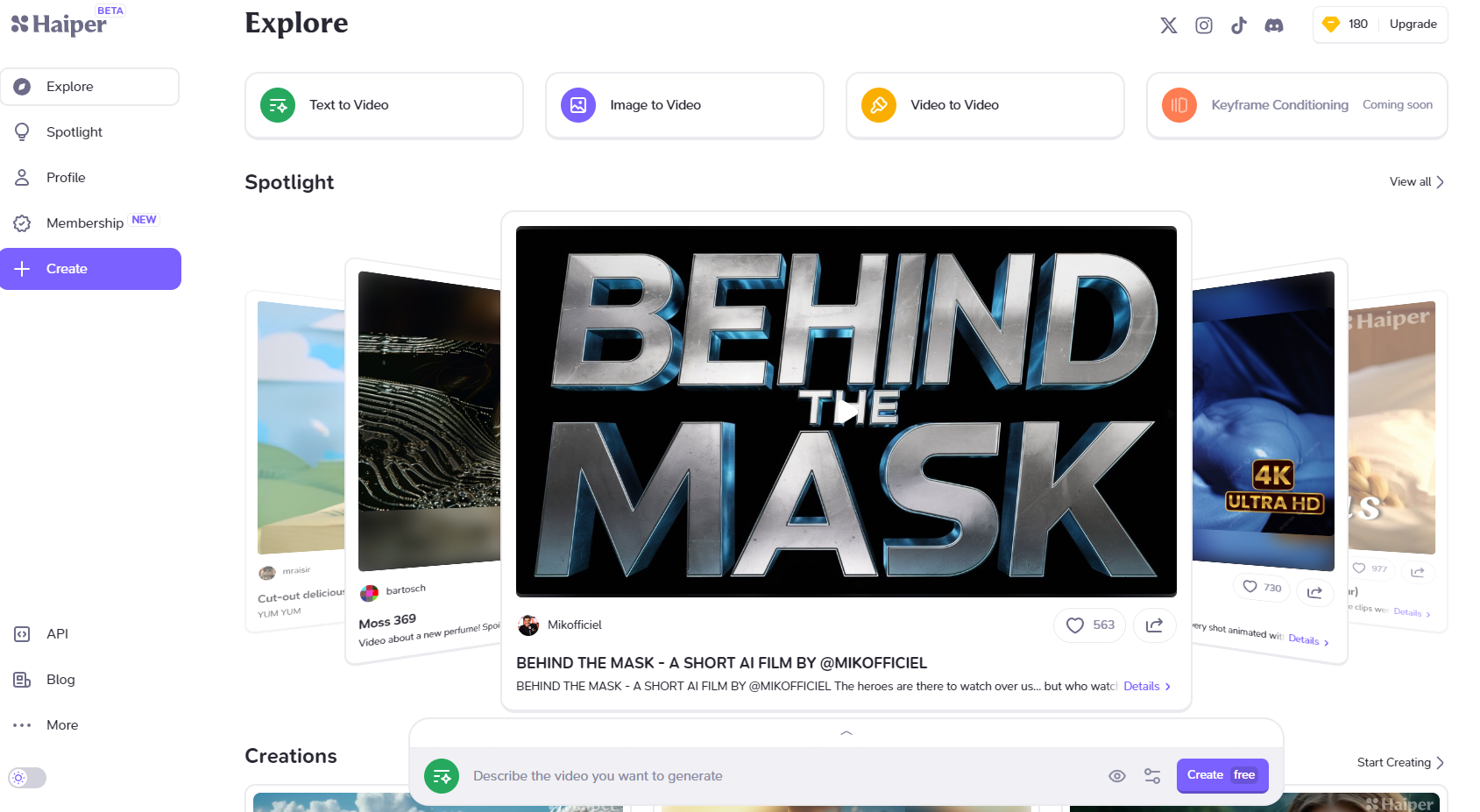Screen dimensions: 1480x812
Task: Open the Cut-out delicious thumbnail by mraisir
Action: (x=301, y=427)
